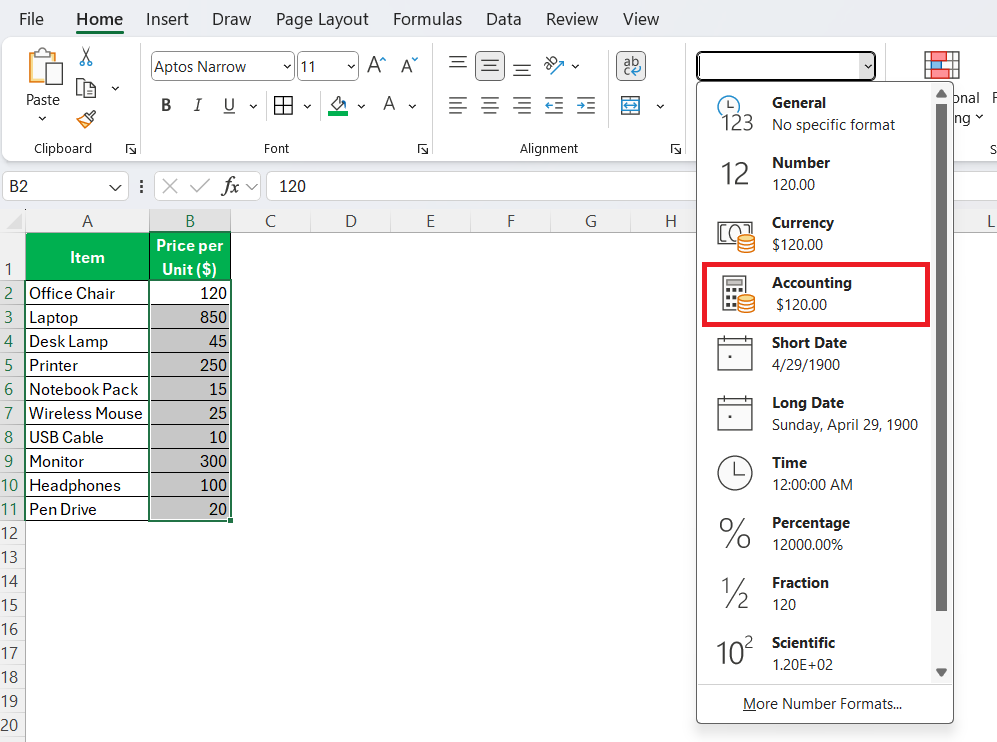Screen dimensions: 997x742
Task: Open the font size 11 dropdown
Action: (x=351, y=66)
